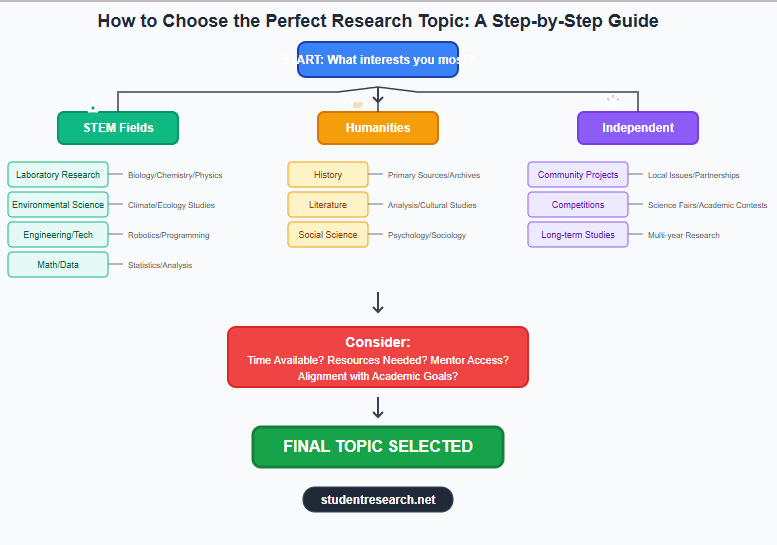The image size is (777, 545).
Task: Click the down arrow above FINAL TOPIC SELECTED
Action: coord(378,407)
